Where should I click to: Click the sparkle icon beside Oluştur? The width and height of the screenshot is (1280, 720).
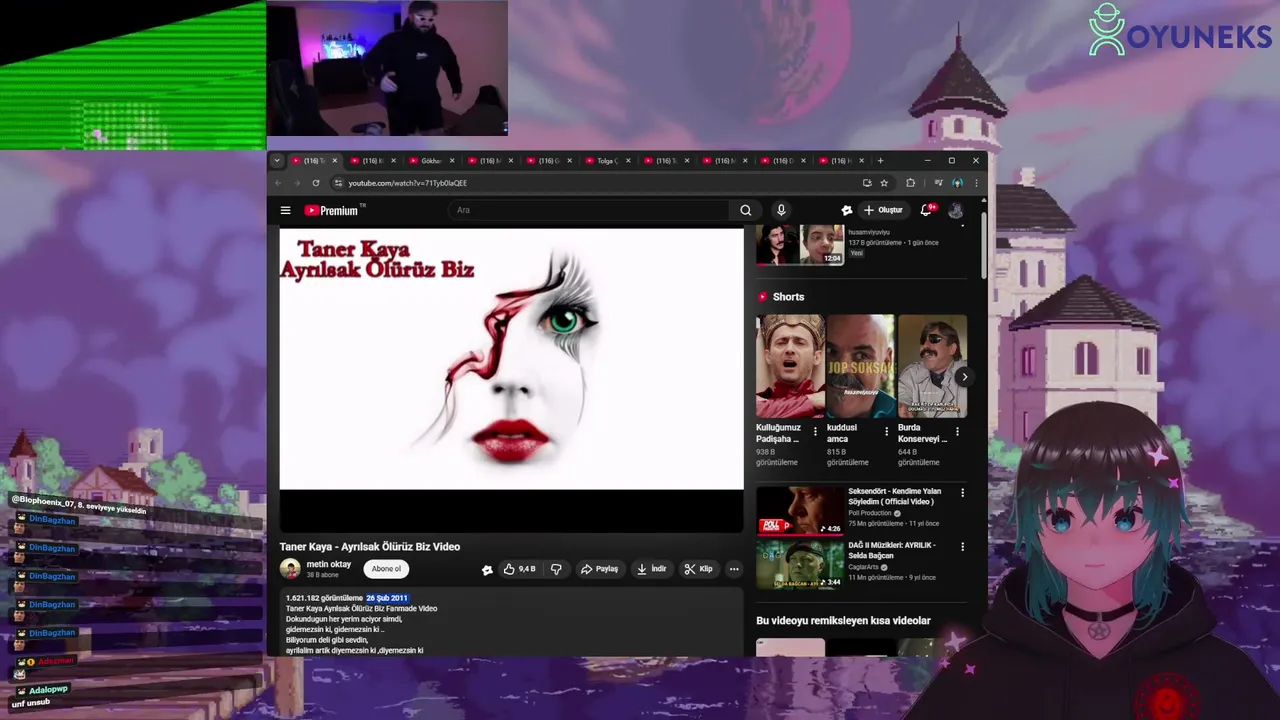846,210
